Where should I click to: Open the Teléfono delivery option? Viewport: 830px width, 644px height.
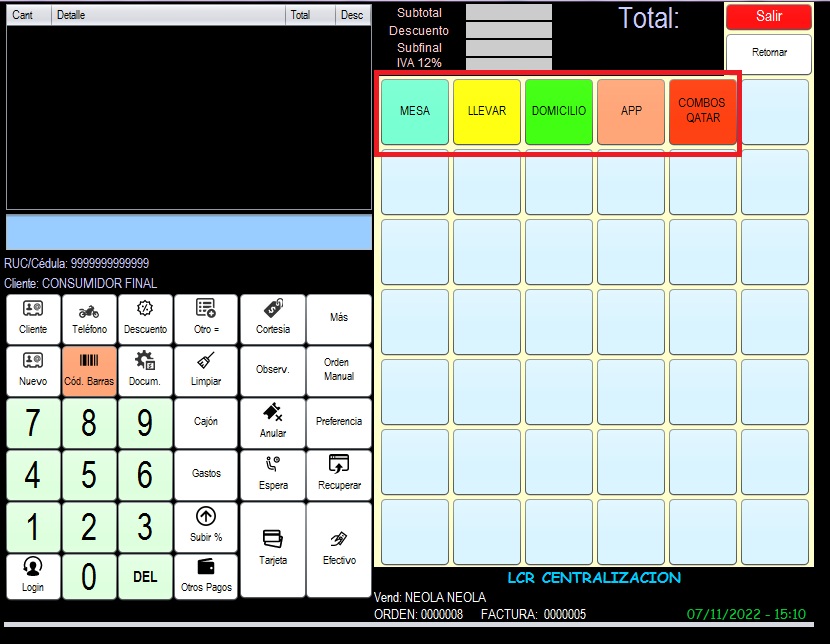point(89,318)
